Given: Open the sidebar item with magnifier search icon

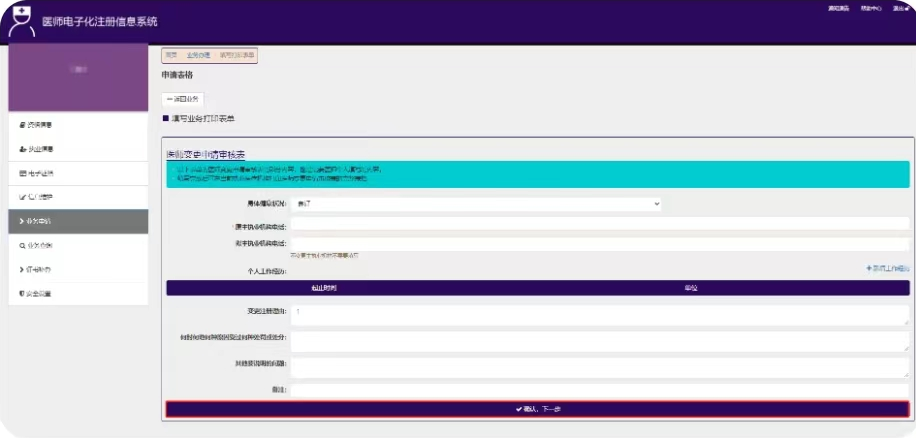Looking at the screenshot, I should click(x=40, y=245).
